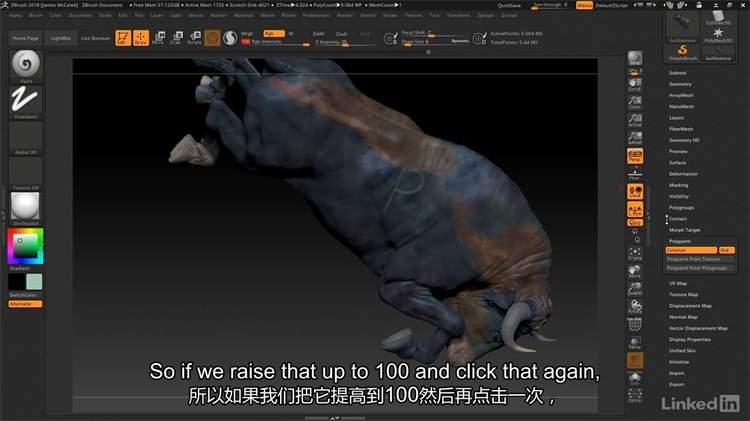Open the Paint brush thumbnail picker
The image size is (750, 421).
[26, 66]
